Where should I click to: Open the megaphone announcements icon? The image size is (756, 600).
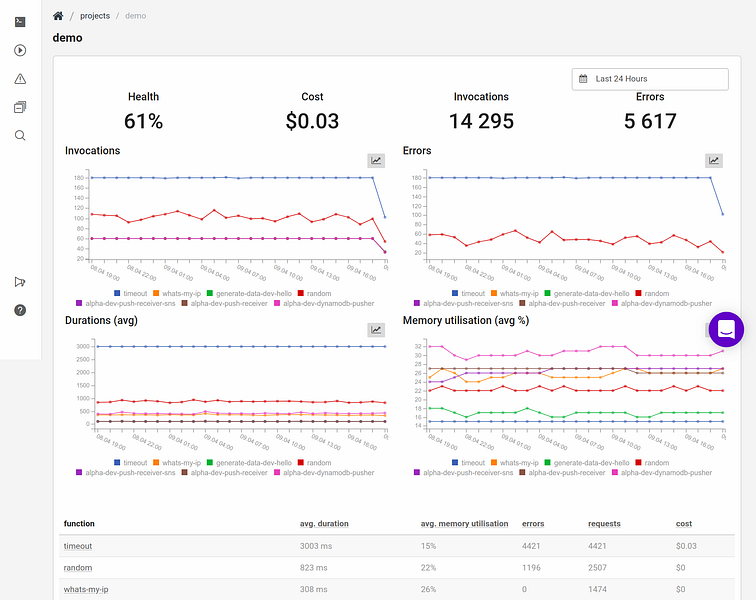(x=20, y=282)
